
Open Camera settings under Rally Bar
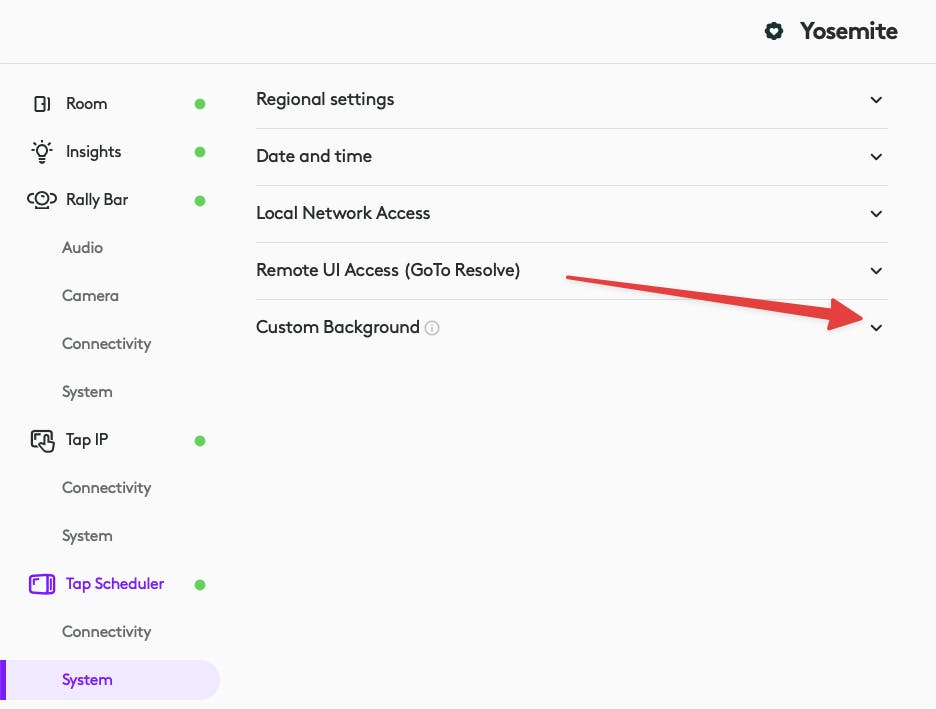tap(90, 296)
